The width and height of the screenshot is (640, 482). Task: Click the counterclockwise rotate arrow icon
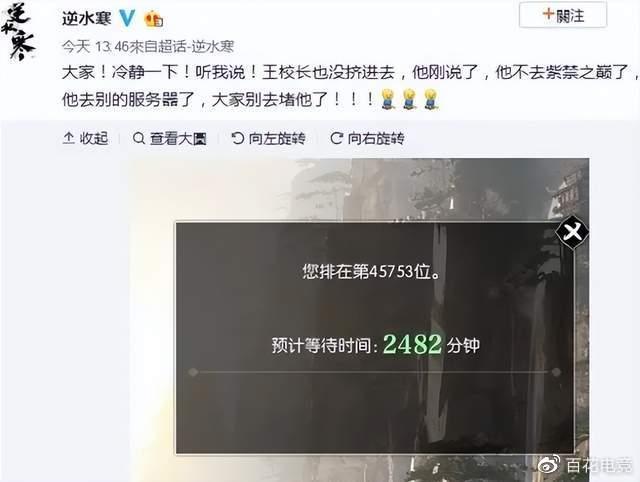tap(238, 138)
